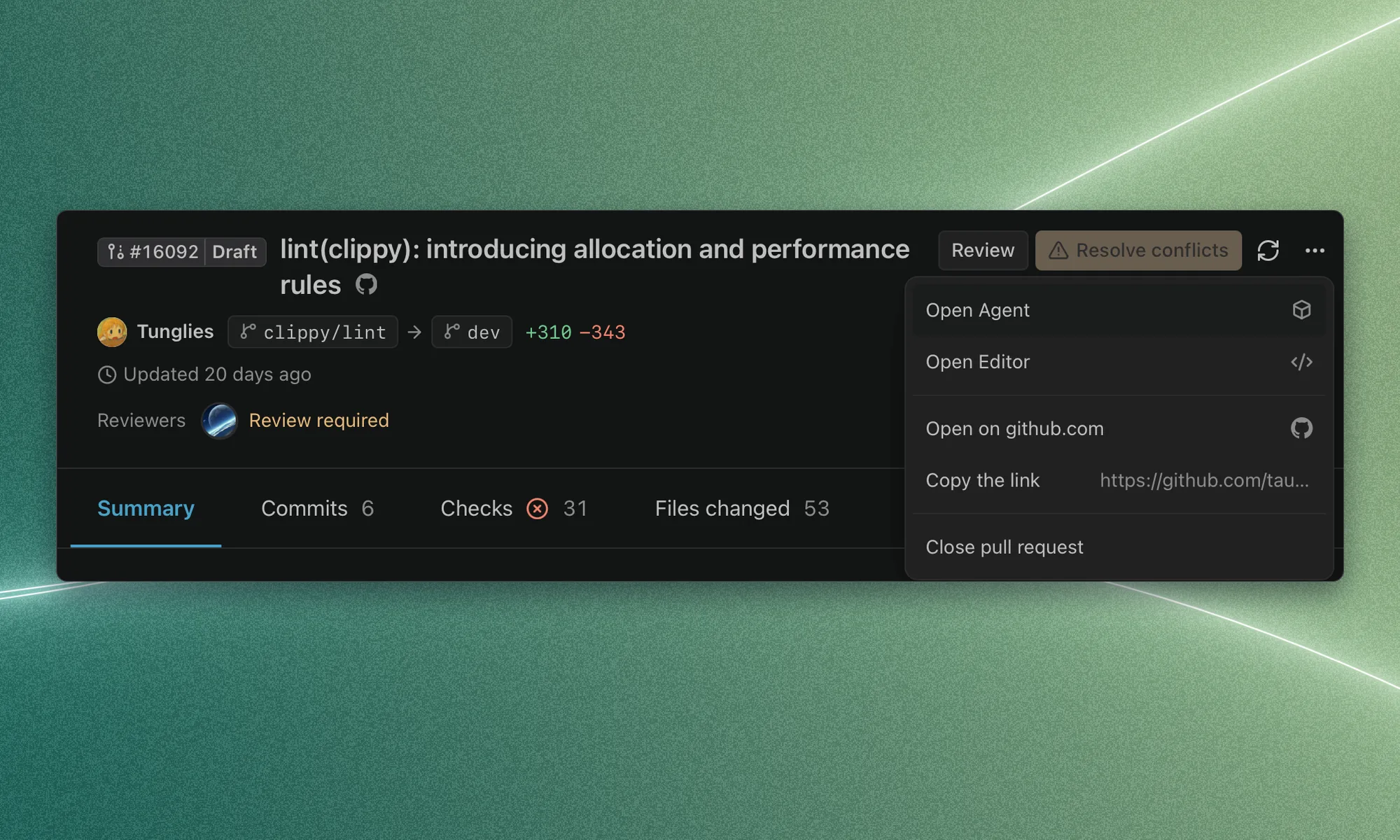Click the Updated 20 days ago text

[217, 374]
